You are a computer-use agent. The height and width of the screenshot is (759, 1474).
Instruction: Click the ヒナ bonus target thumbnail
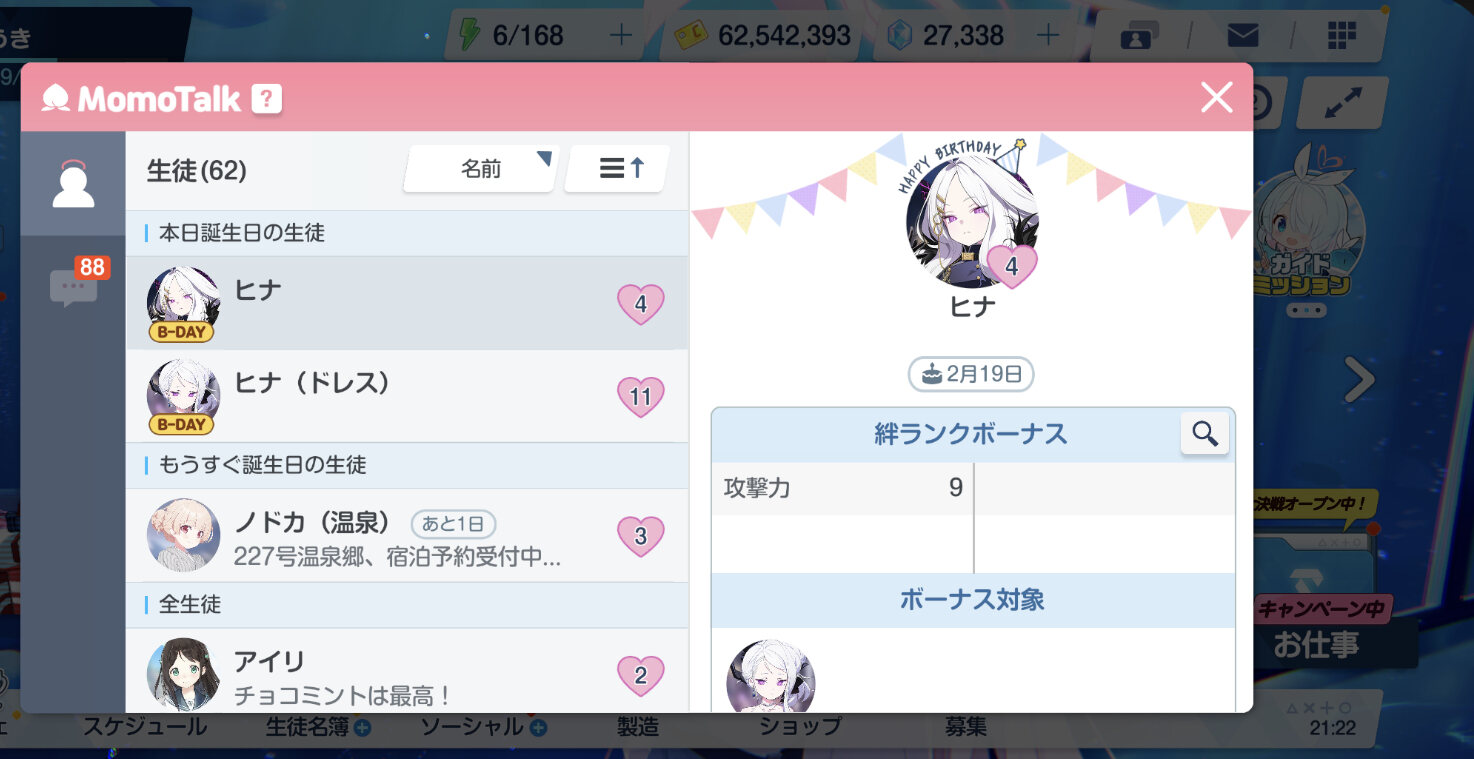[770, 677]
